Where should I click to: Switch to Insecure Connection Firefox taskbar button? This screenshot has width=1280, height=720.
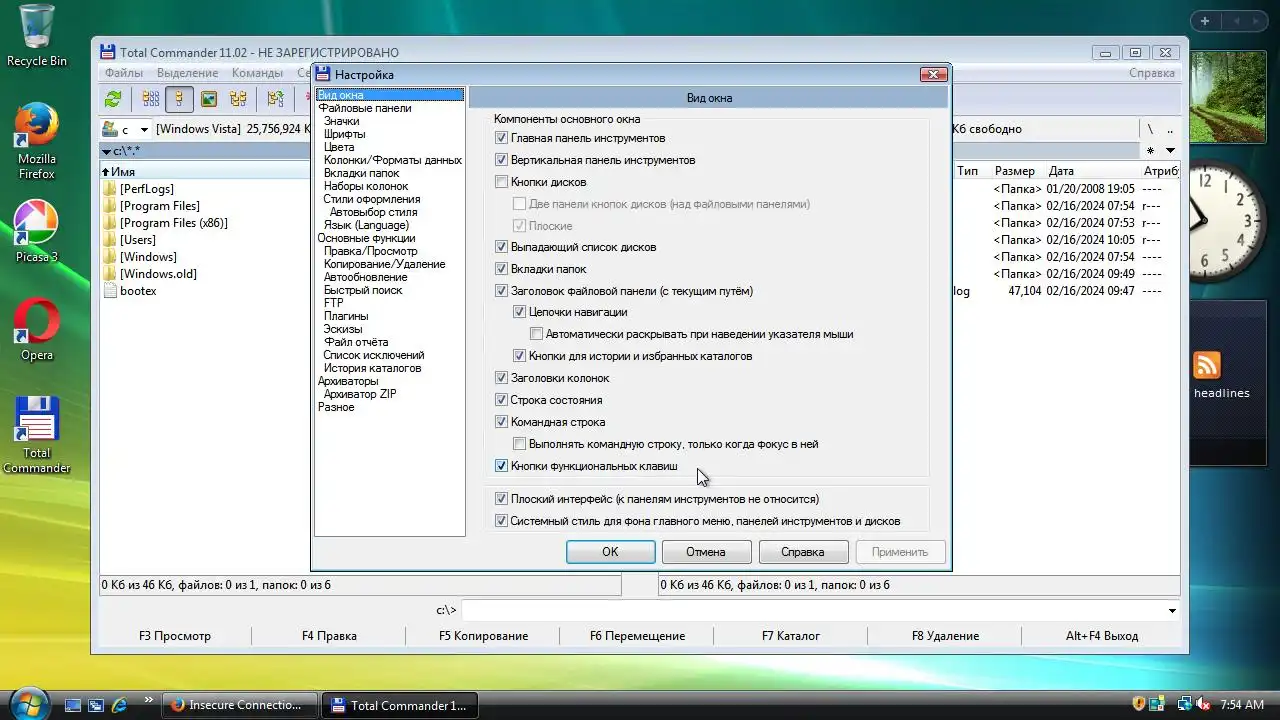(x=241, y=705)
